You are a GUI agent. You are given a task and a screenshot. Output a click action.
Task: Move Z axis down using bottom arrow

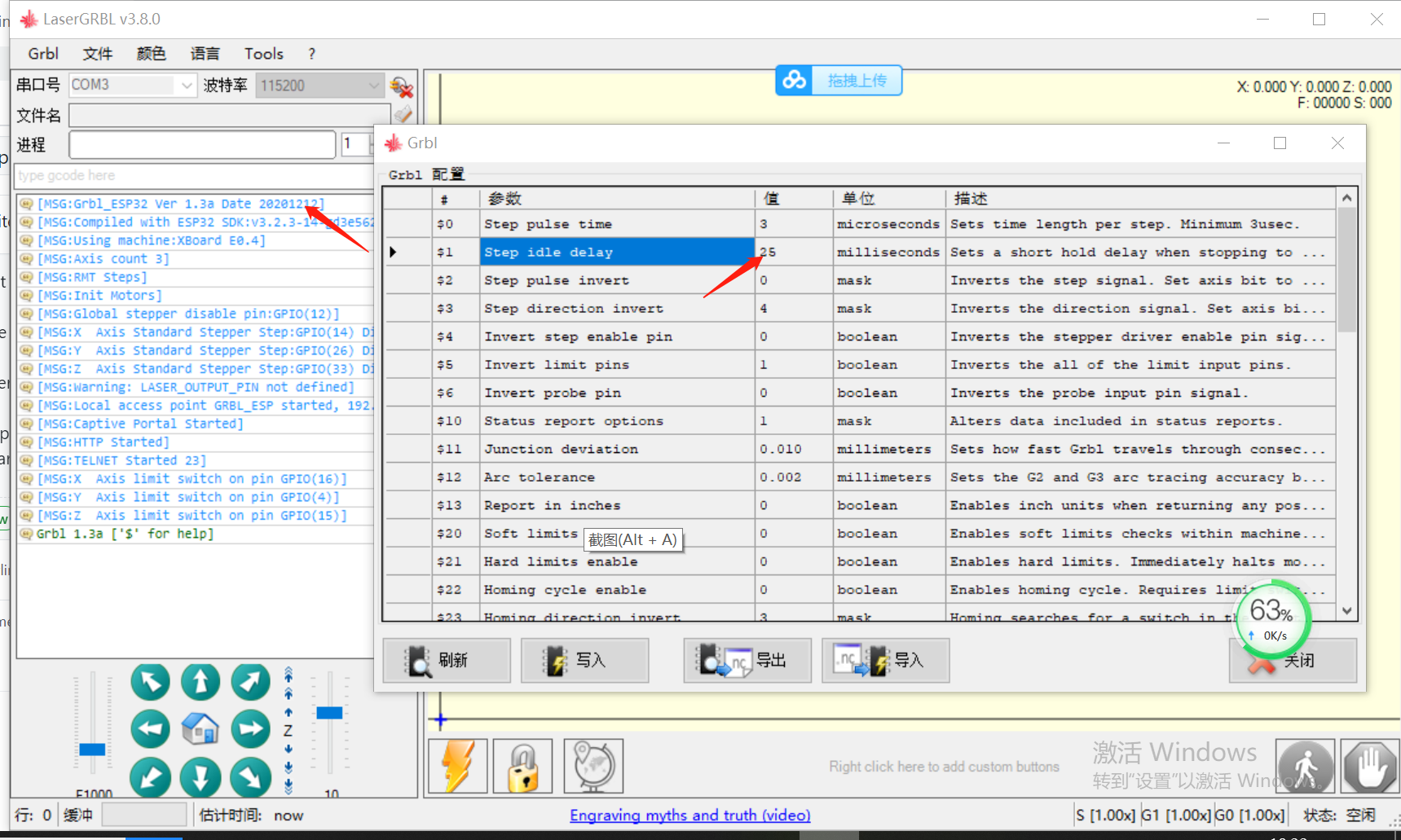point(289,786)
